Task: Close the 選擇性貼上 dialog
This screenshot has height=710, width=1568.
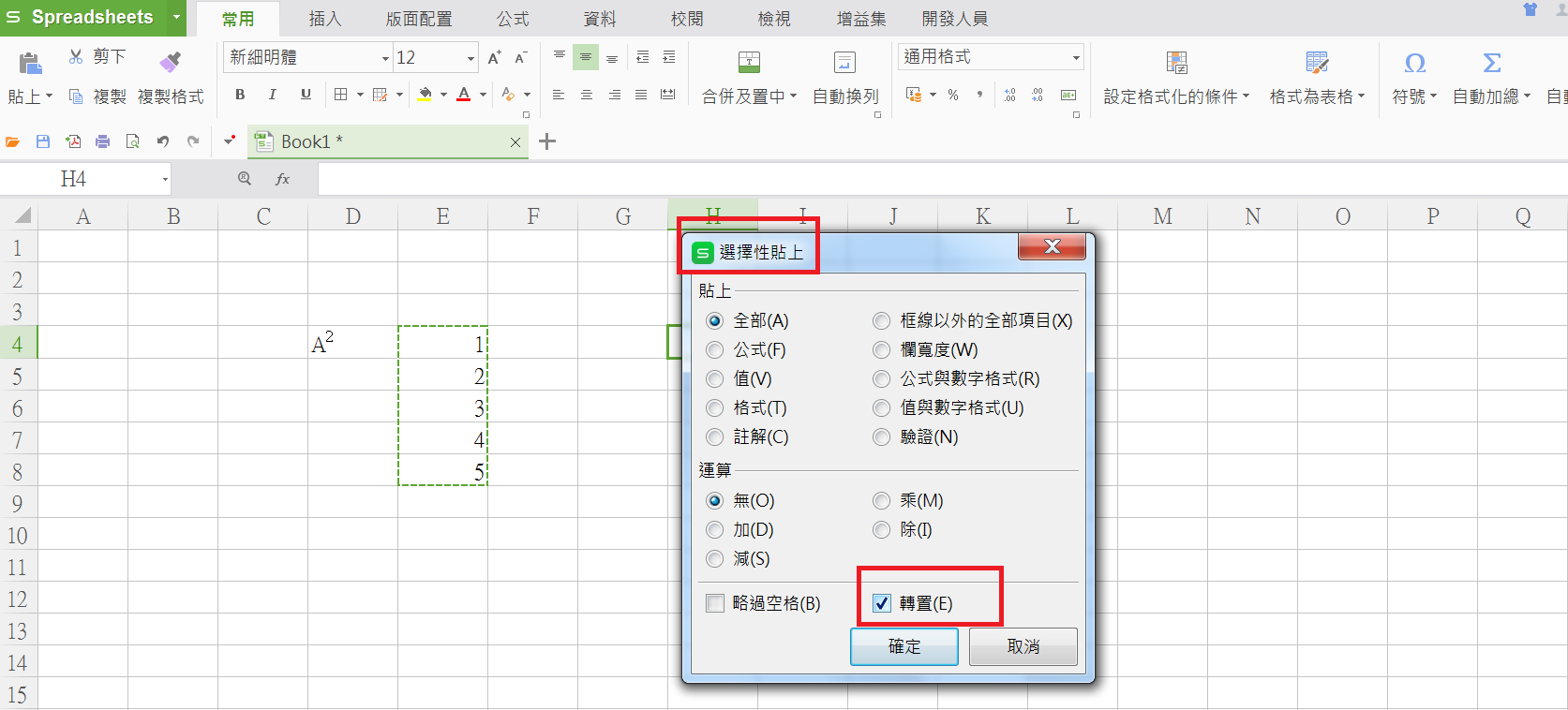Action: (1052, 246)
